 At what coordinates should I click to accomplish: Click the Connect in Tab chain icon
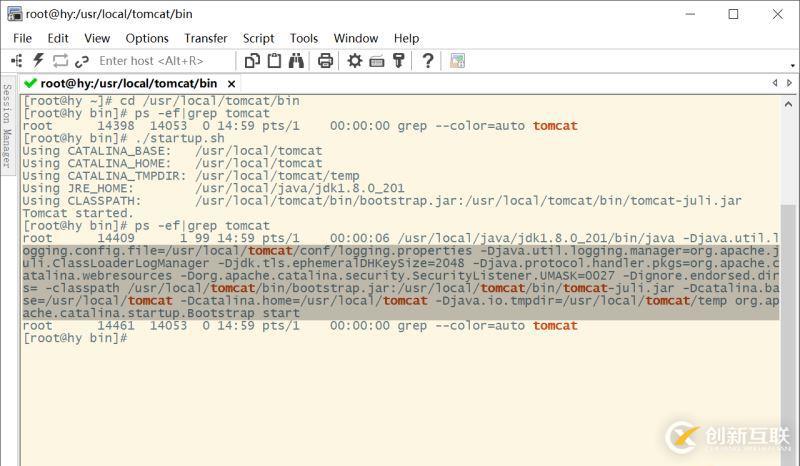click(82, 61)
